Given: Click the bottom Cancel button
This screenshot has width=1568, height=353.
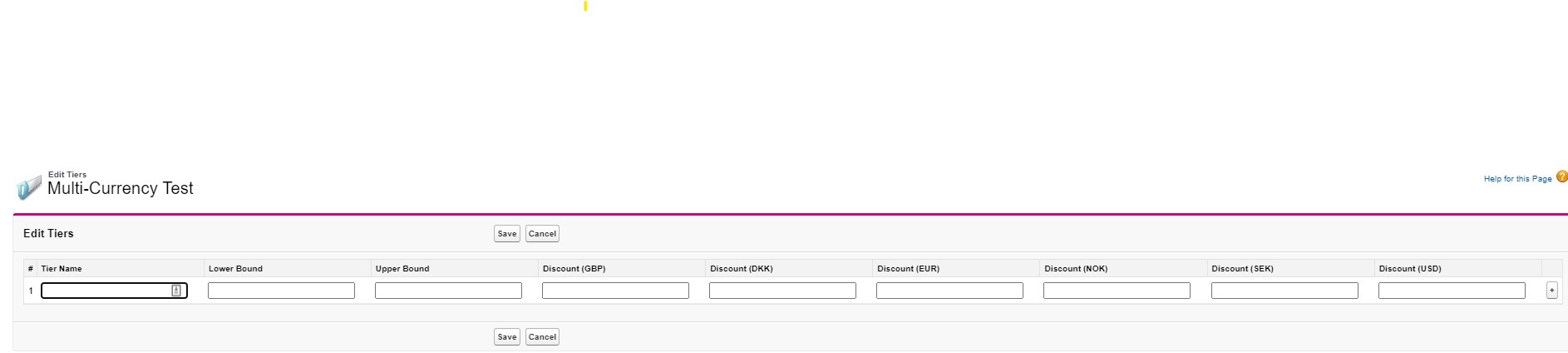Looking at the screenshot, I should (x=542, y=337).
